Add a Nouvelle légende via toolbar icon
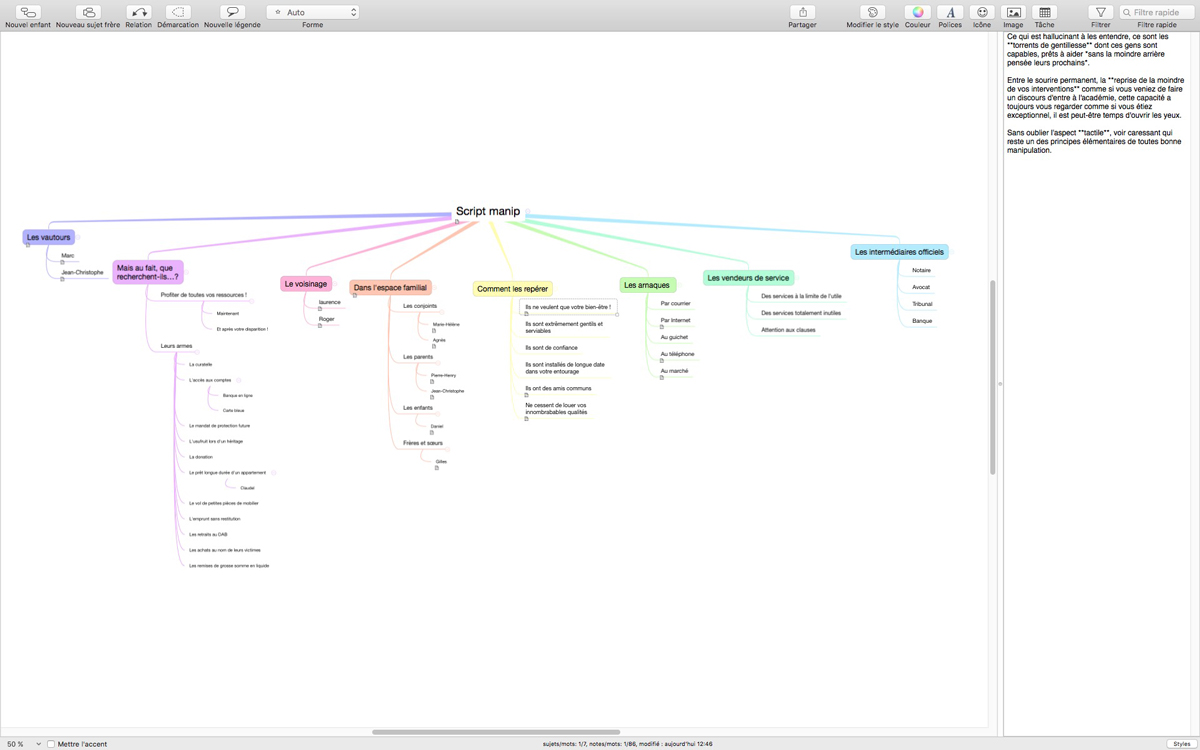The height and width of the screenshot is (750, 1200). 232,12
